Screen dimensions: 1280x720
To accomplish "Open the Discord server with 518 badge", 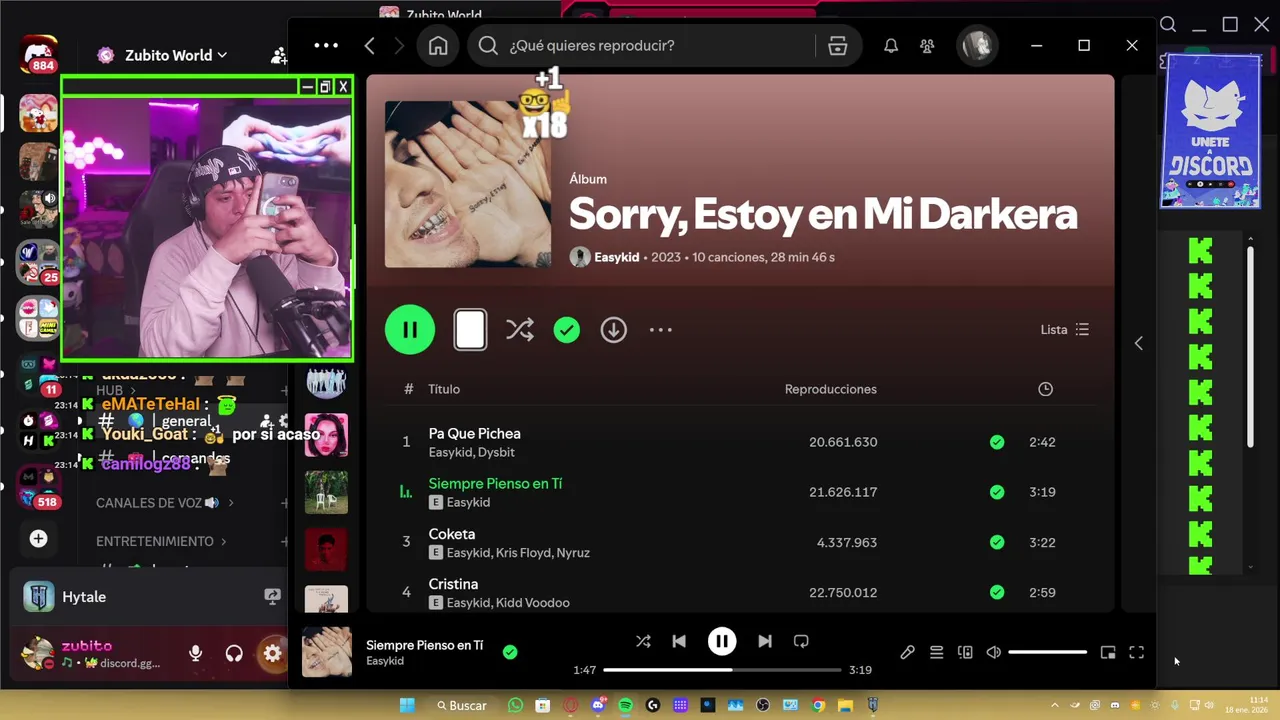I will click(40, 488).
